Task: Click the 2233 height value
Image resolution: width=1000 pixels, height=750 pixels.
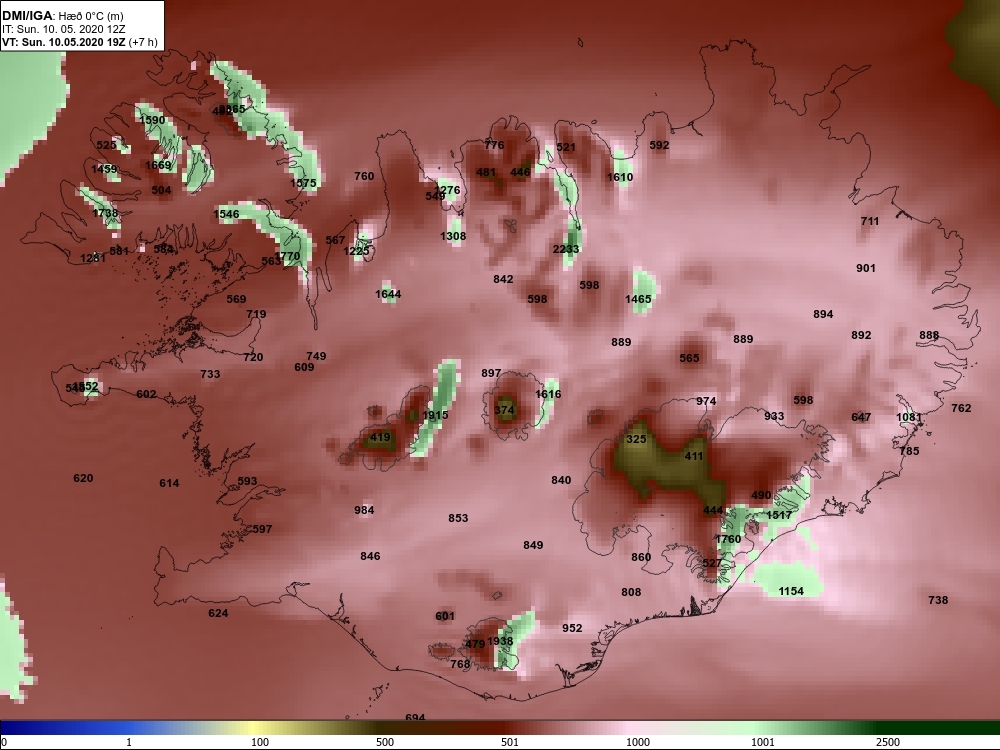Action: click(x=566, y=249)
